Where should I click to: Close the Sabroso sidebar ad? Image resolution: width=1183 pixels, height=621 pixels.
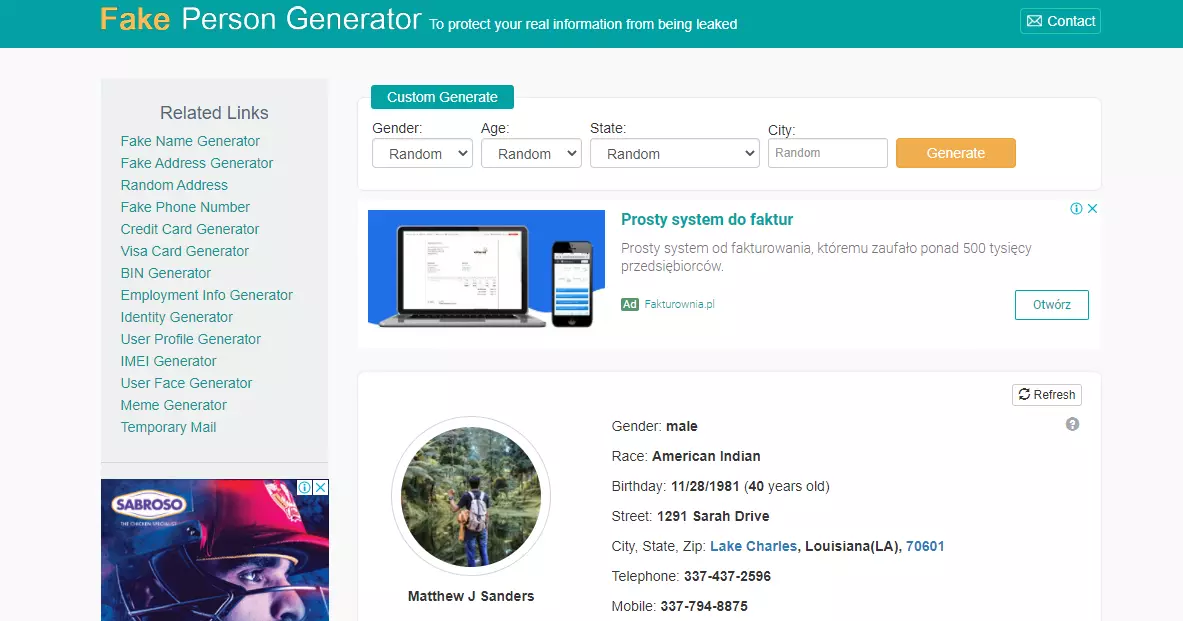click(x=320, y=488)
